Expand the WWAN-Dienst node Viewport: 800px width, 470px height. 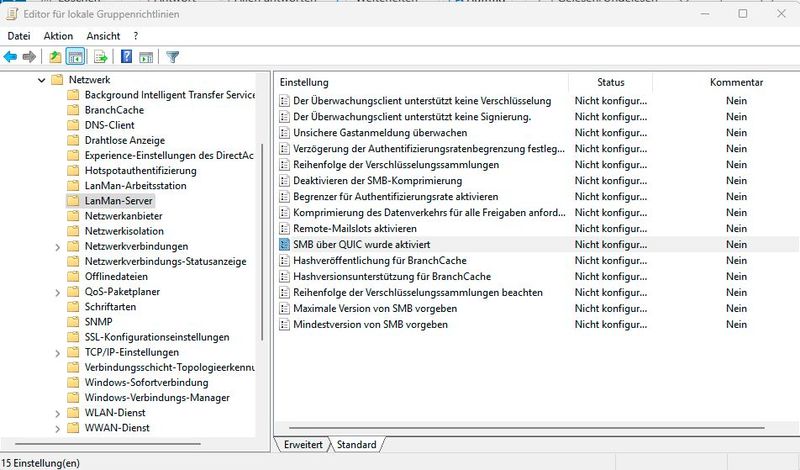click(x=58, y=429)
